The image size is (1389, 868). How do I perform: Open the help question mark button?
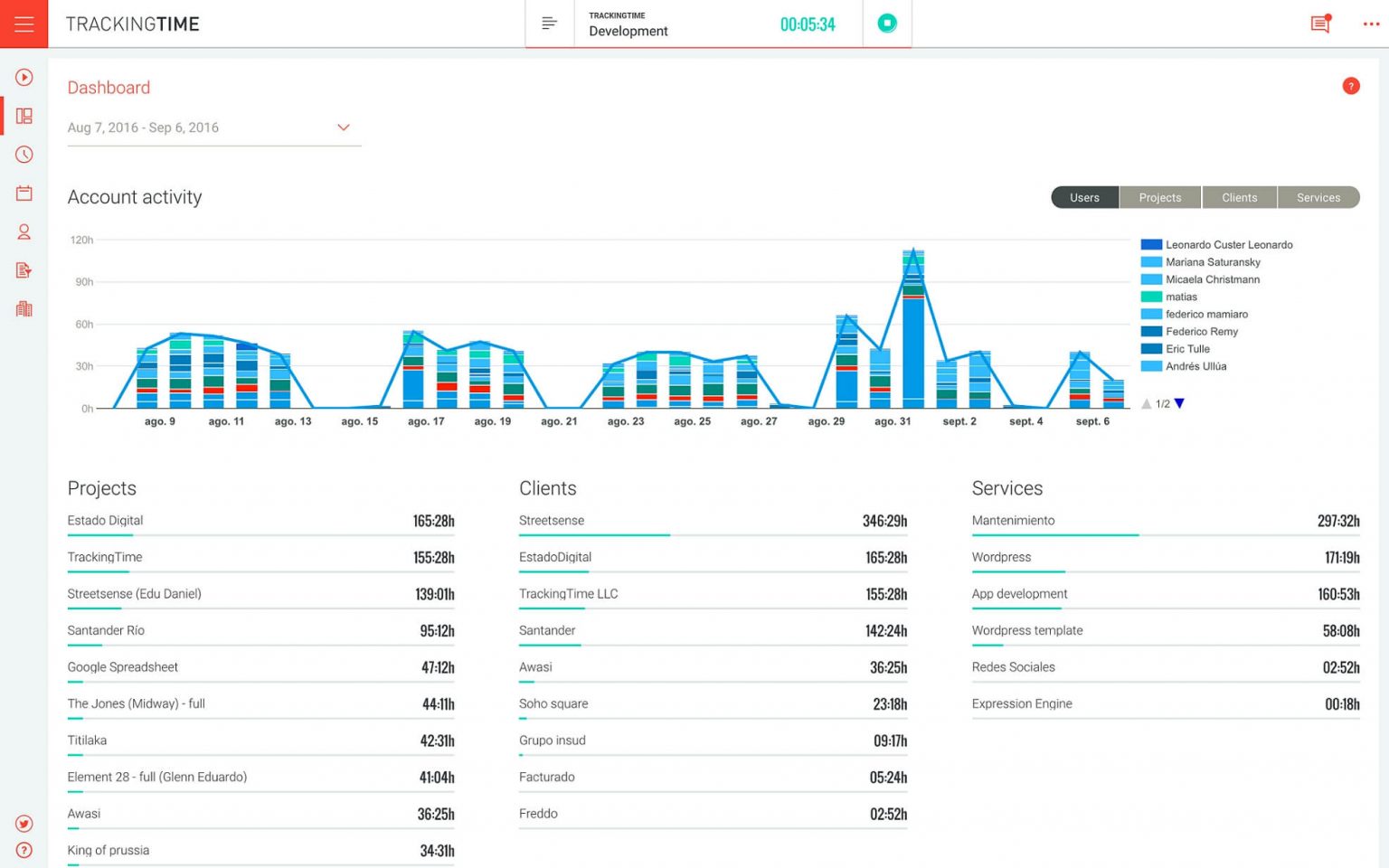coord(1351,86)
